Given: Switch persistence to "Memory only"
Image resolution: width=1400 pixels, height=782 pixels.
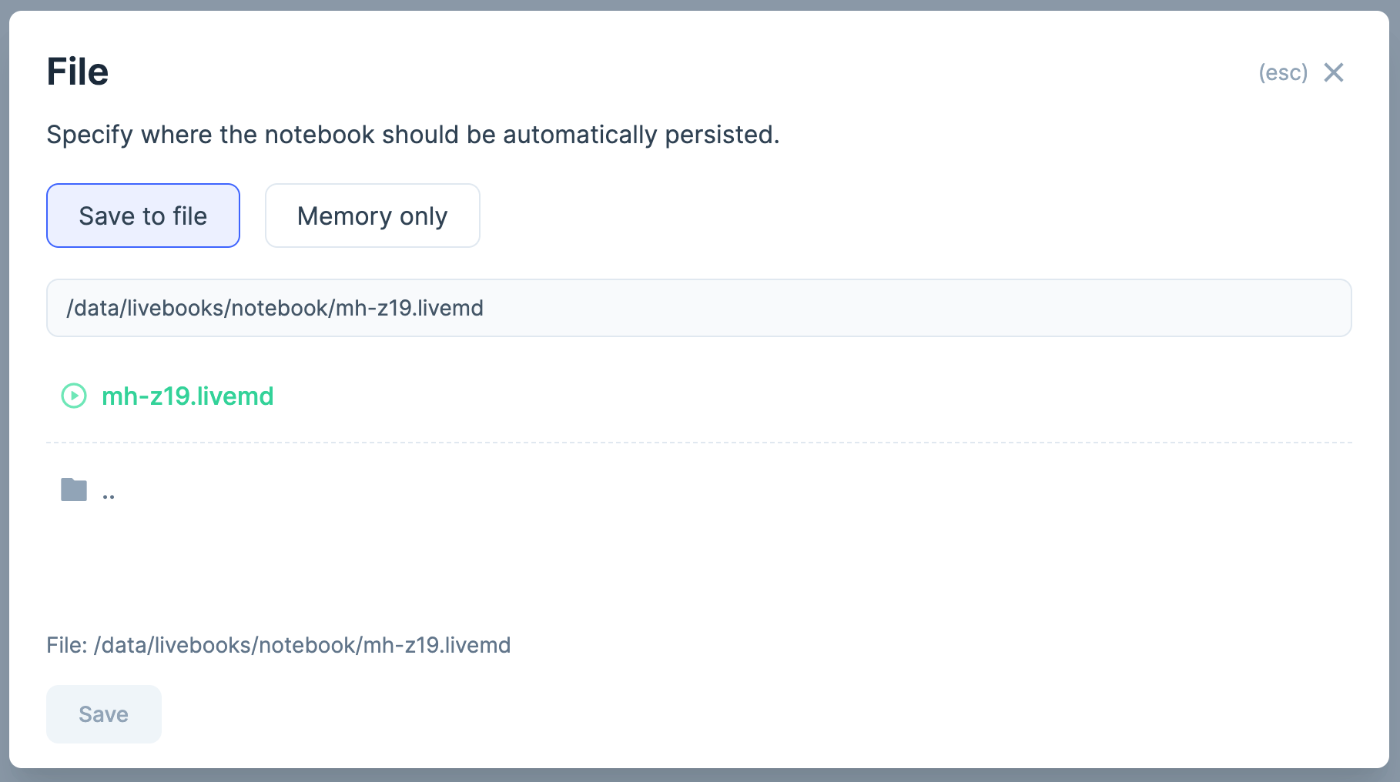Looking at the screenshot, I should point(372,215).
